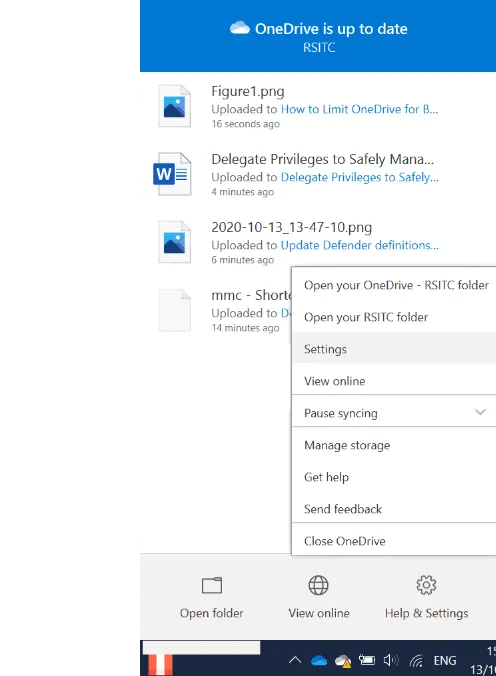Viewport: 496px width, 676px height.
Task: Click the Wi-Fi network tray icon
Action: [416, 660]
